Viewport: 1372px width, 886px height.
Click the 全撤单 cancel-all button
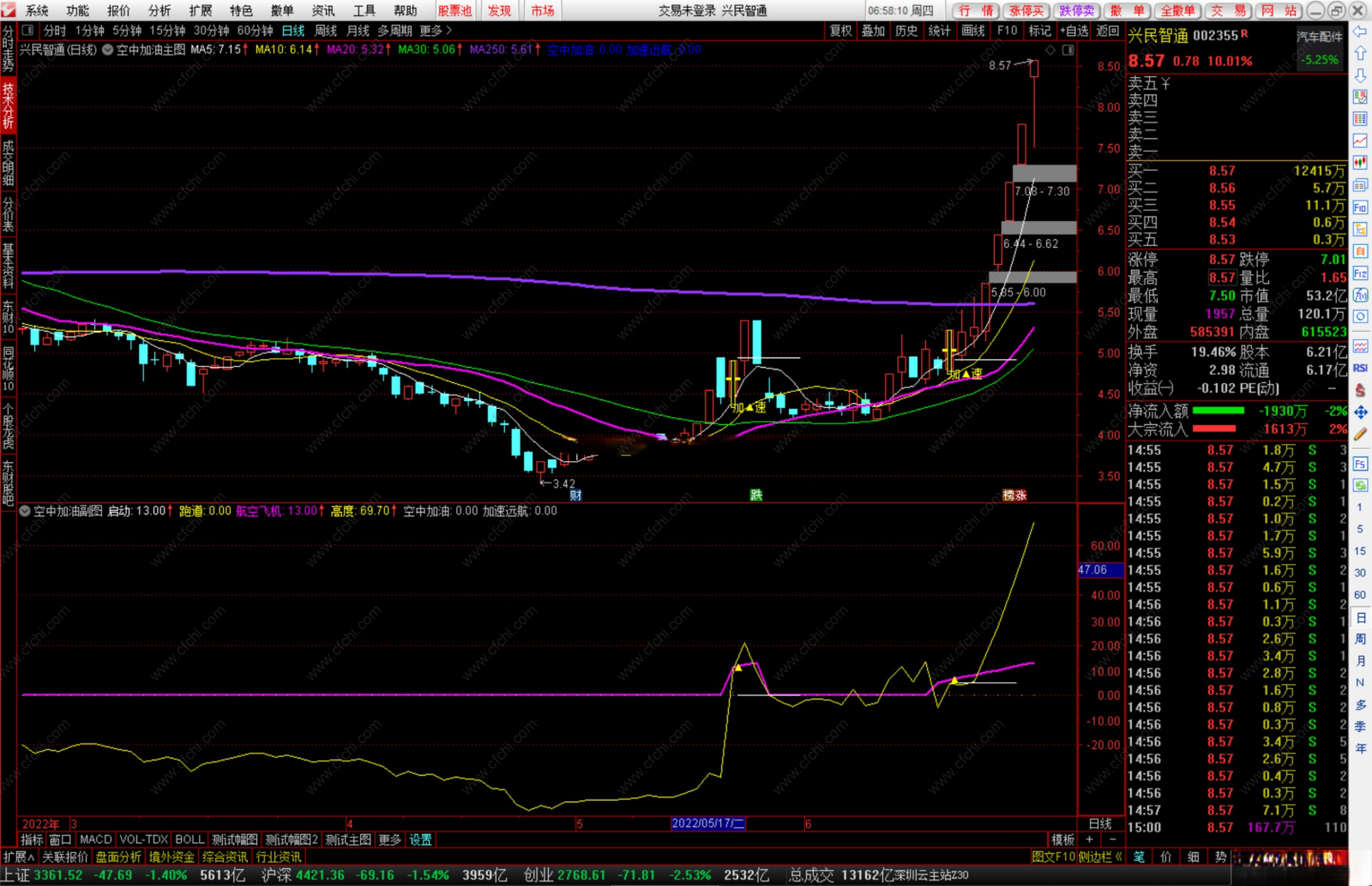pos(1177,10)
